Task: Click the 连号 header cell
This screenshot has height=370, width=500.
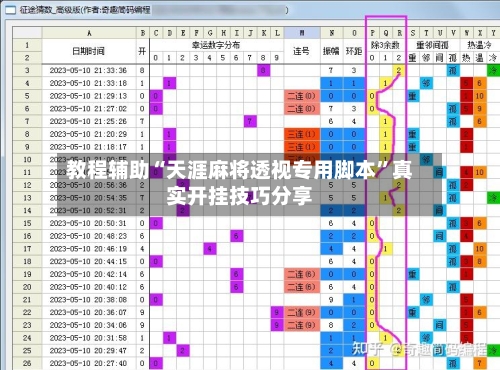Action: [x=302, y=51]
